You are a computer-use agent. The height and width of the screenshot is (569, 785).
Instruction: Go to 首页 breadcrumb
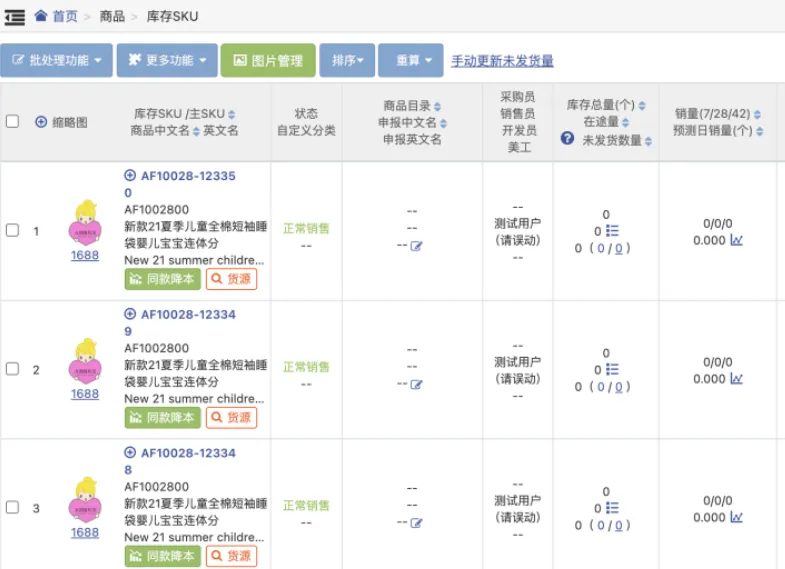[65, 17]
